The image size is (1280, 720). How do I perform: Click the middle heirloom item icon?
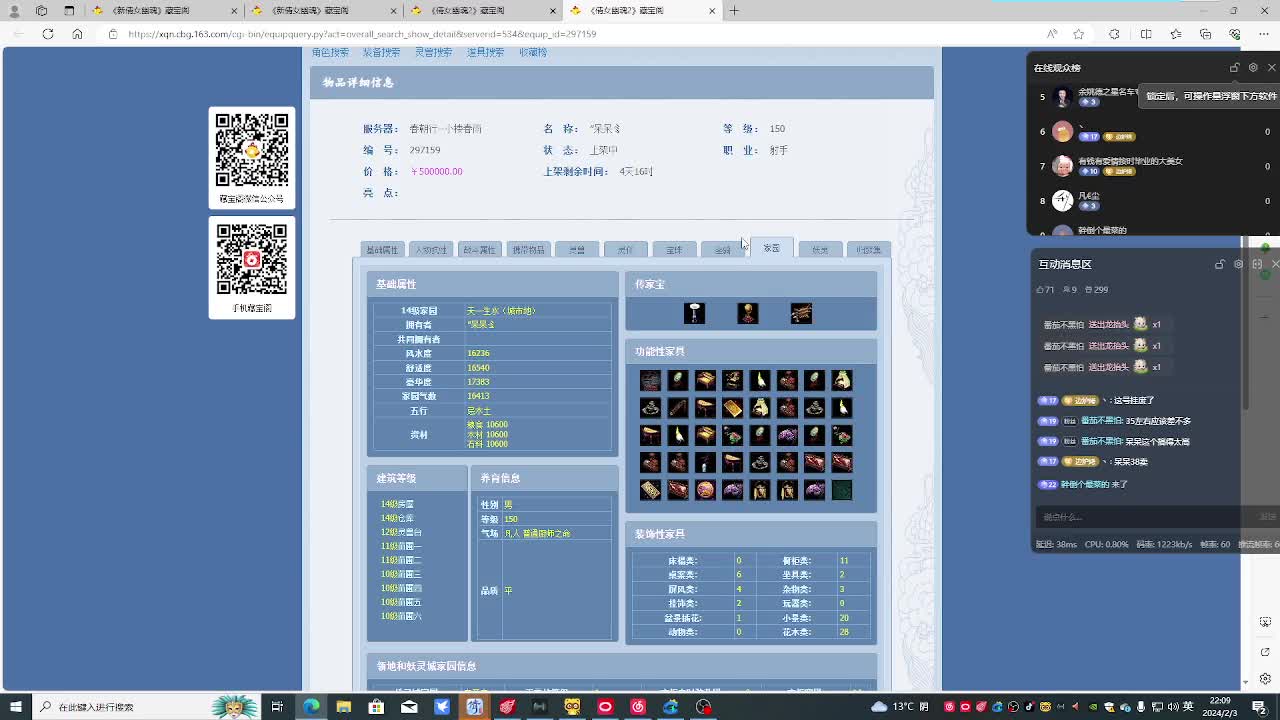tap(747, 314)
